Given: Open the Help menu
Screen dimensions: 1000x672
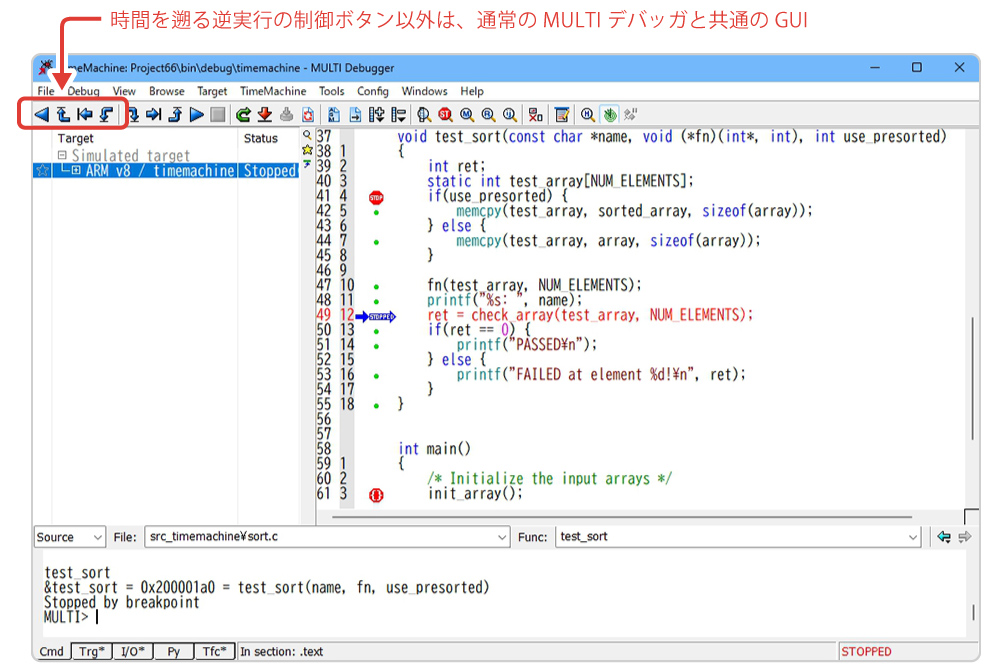Looking at the screenshot, I should coord(472,91).
